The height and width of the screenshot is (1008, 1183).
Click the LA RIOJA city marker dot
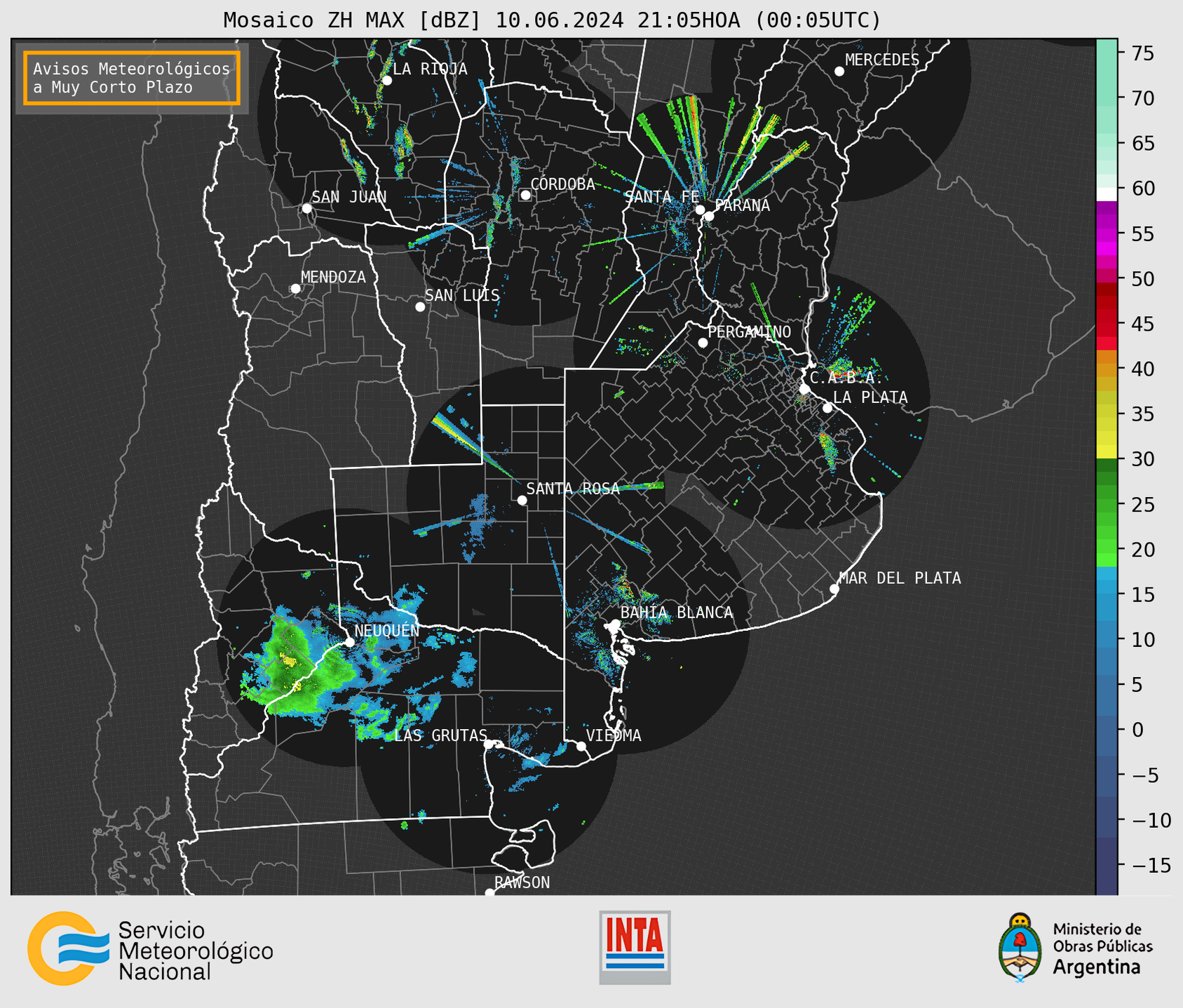click(x=387, y=81)
